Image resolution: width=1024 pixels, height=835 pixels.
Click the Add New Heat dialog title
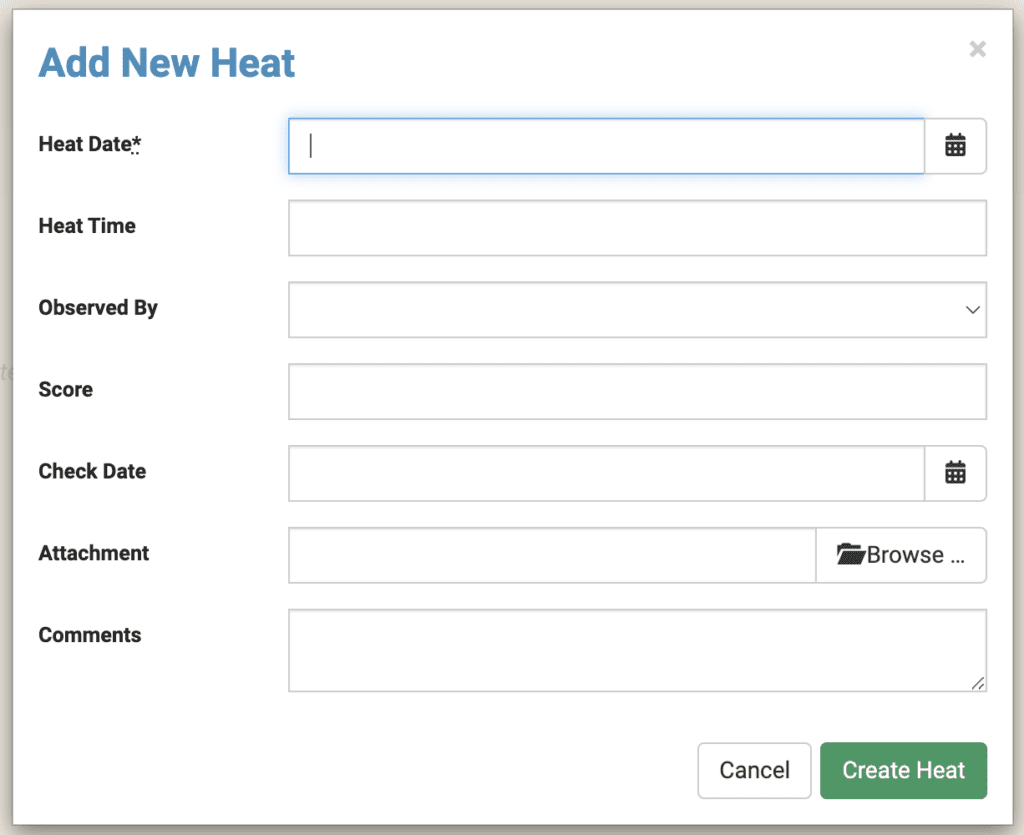166,62
